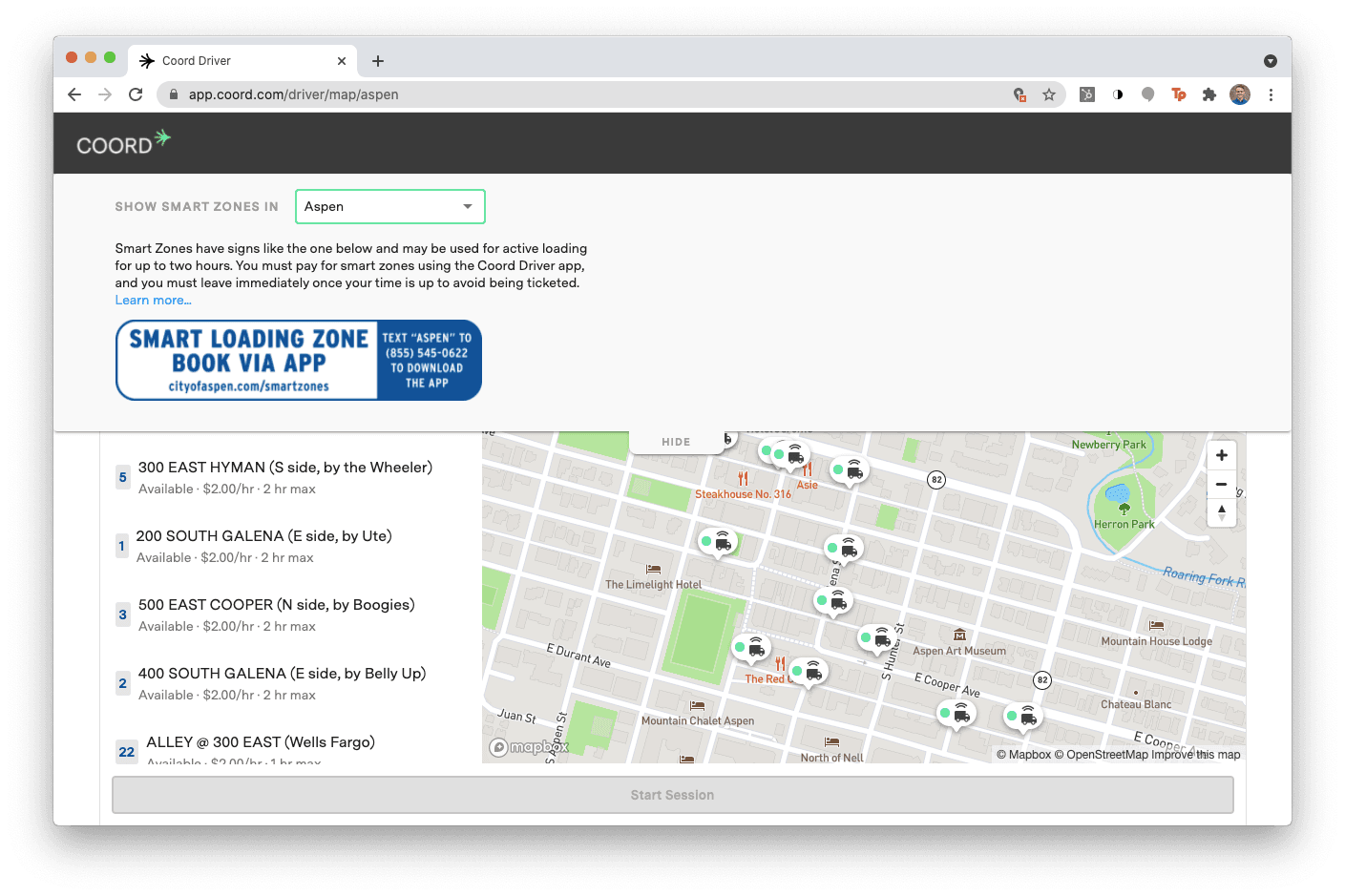Click the Start Session button

673,795
